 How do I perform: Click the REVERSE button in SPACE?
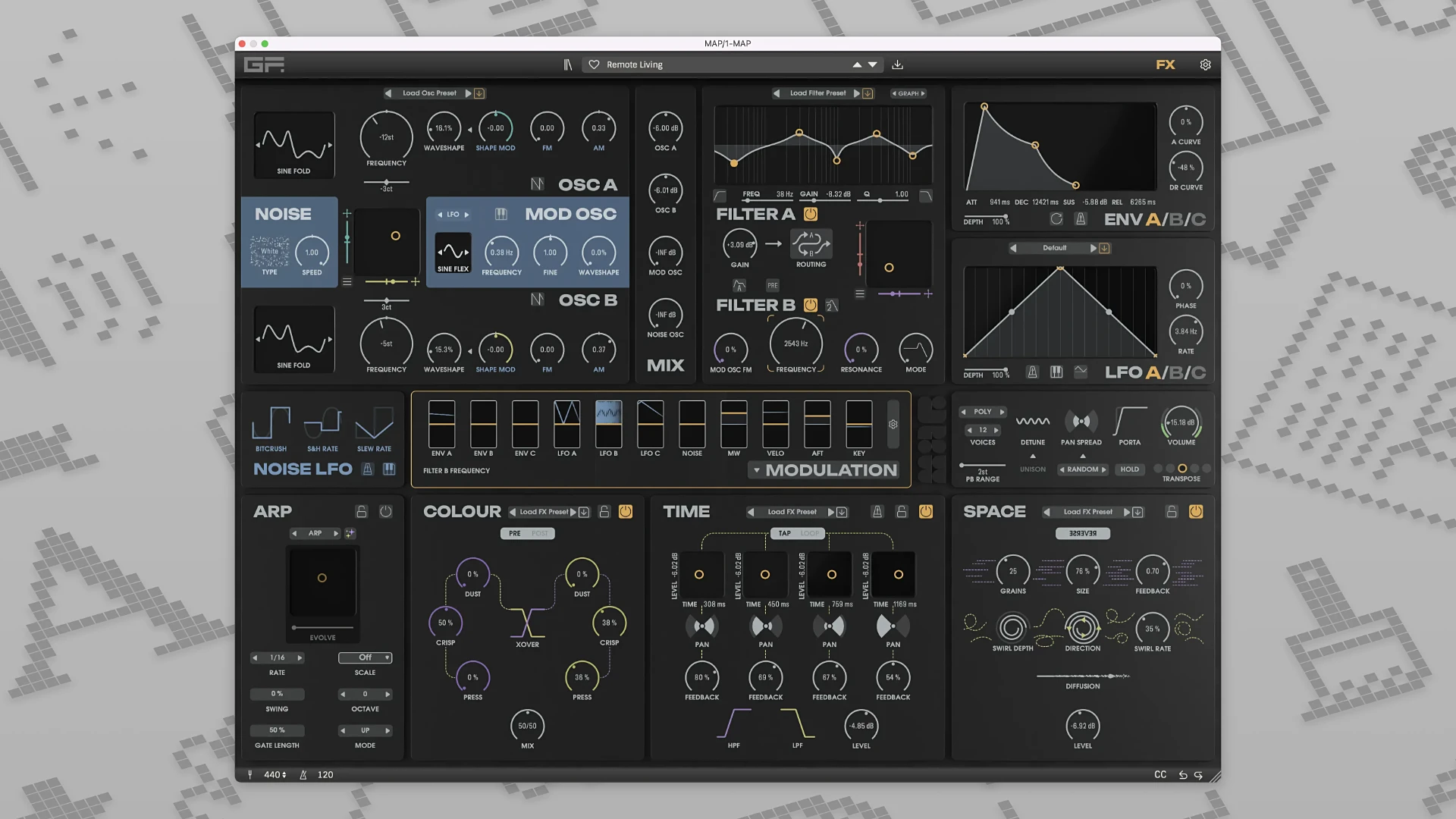(x=1082, y=534)
